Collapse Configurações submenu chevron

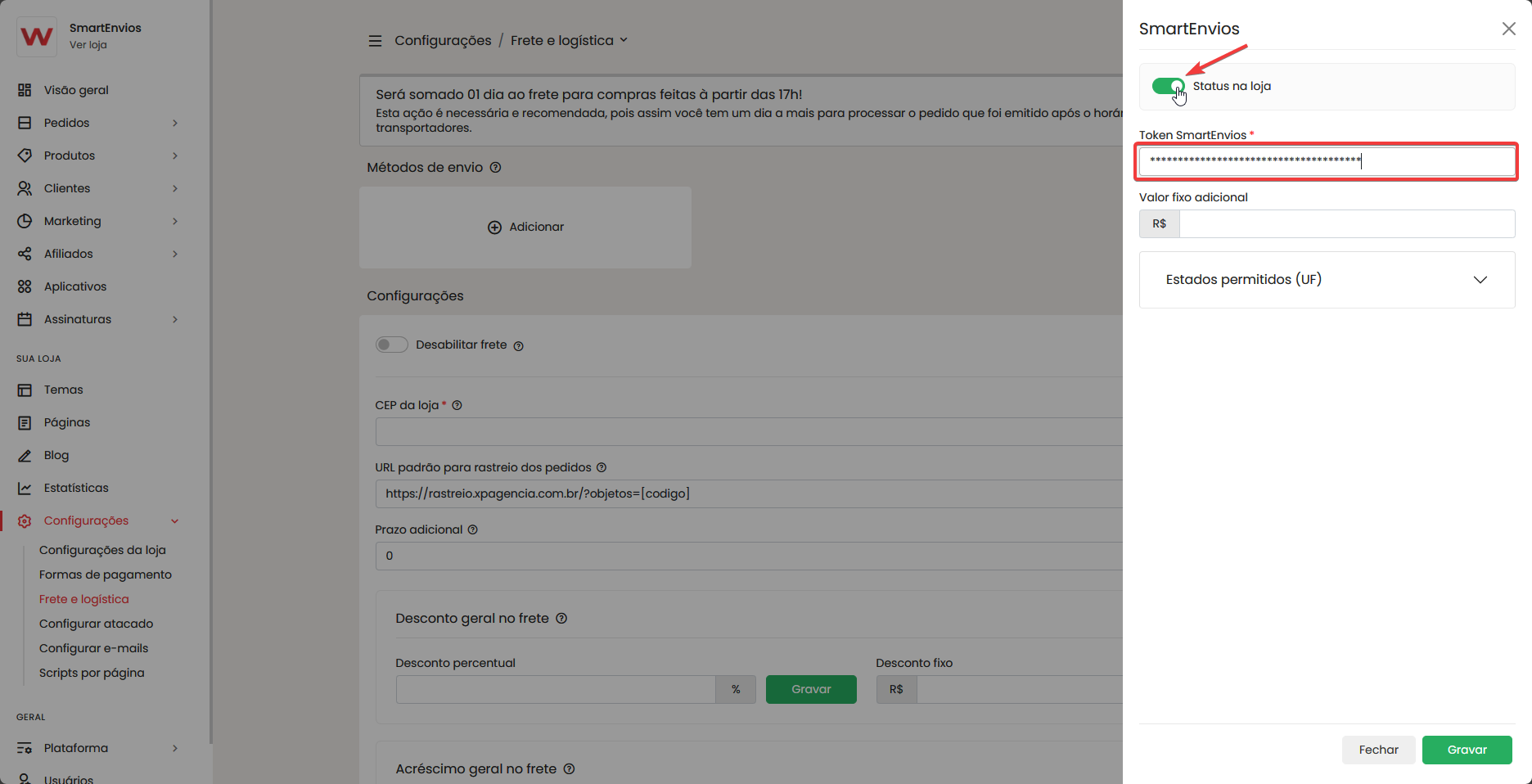click(175, 521)
